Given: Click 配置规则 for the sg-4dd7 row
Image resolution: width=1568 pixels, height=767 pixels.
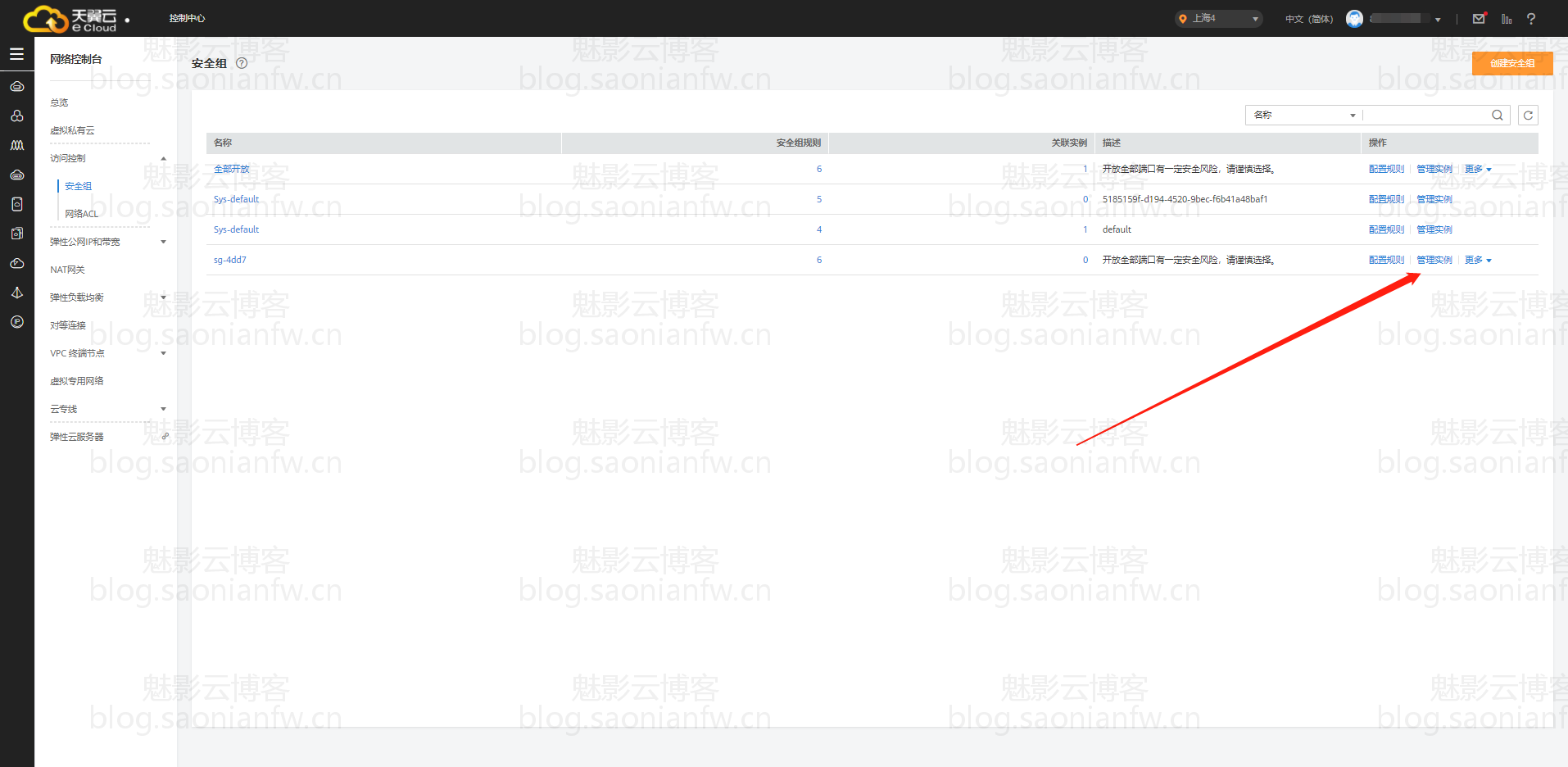Looking at the screenshot, I should [1386, 260].
